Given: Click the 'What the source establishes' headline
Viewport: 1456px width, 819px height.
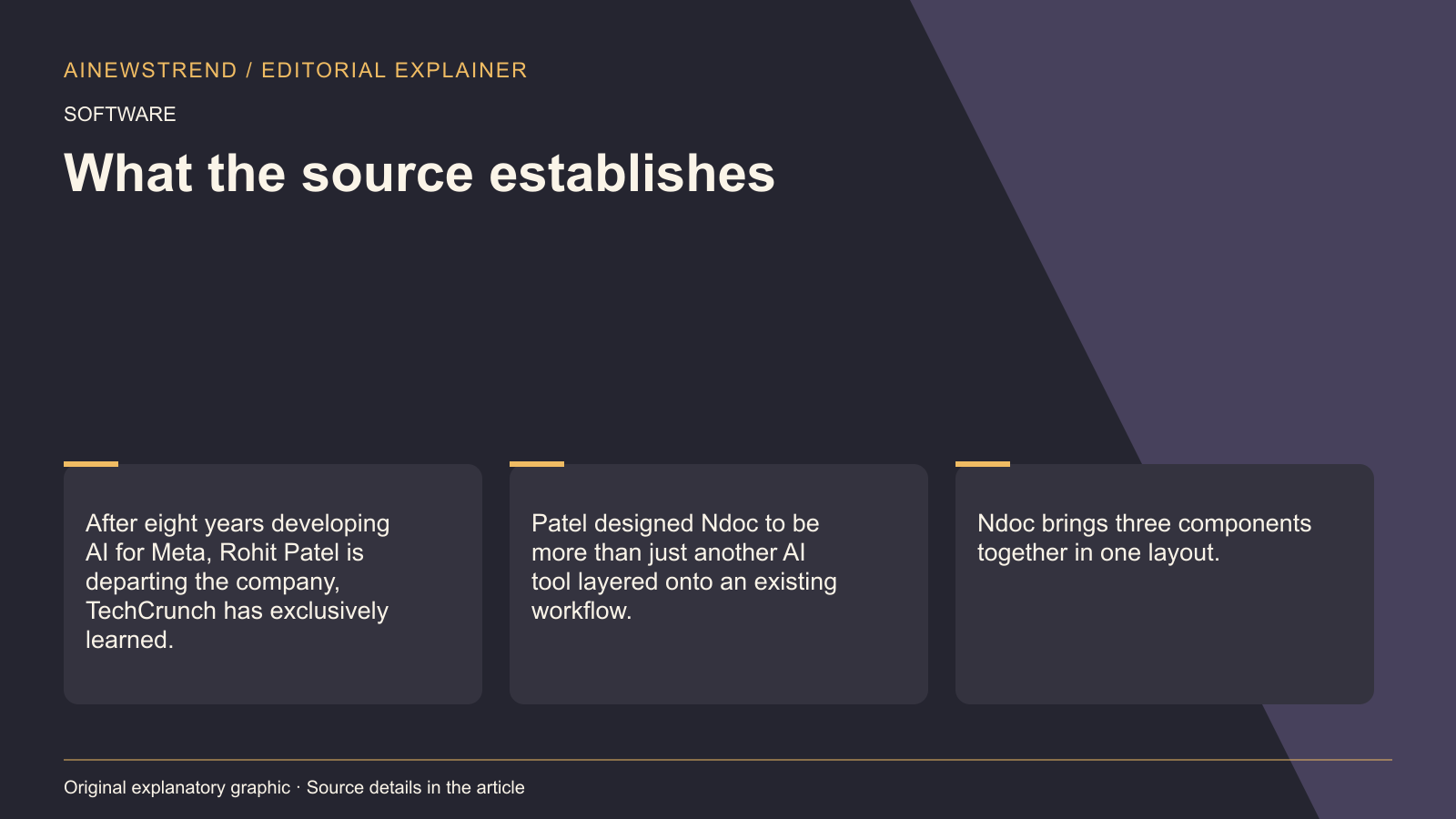Looking at the screenshot, I should (x=420, y=173).
